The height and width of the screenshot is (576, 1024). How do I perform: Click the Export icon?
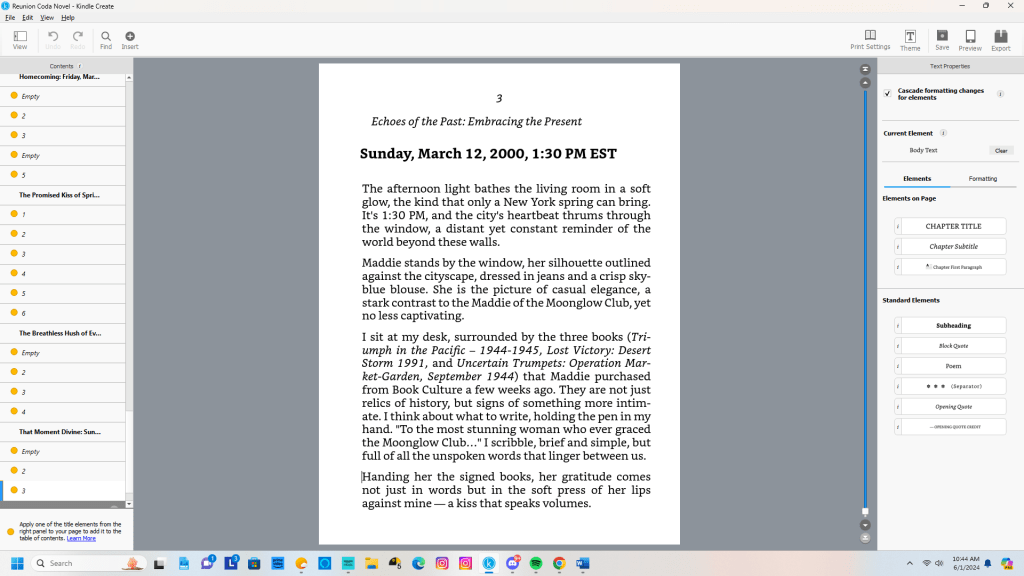click(x=1000, y=40)
